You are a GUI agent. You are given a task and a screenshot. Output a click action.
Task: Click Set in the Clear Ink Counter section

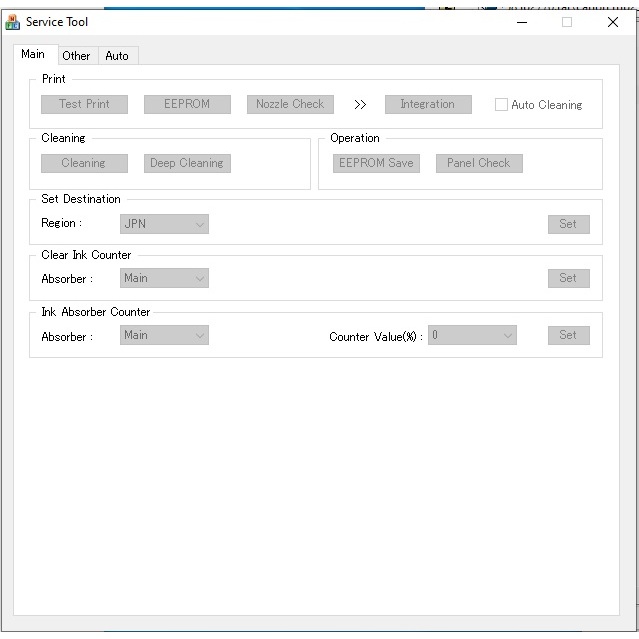(x=568, y=278)
